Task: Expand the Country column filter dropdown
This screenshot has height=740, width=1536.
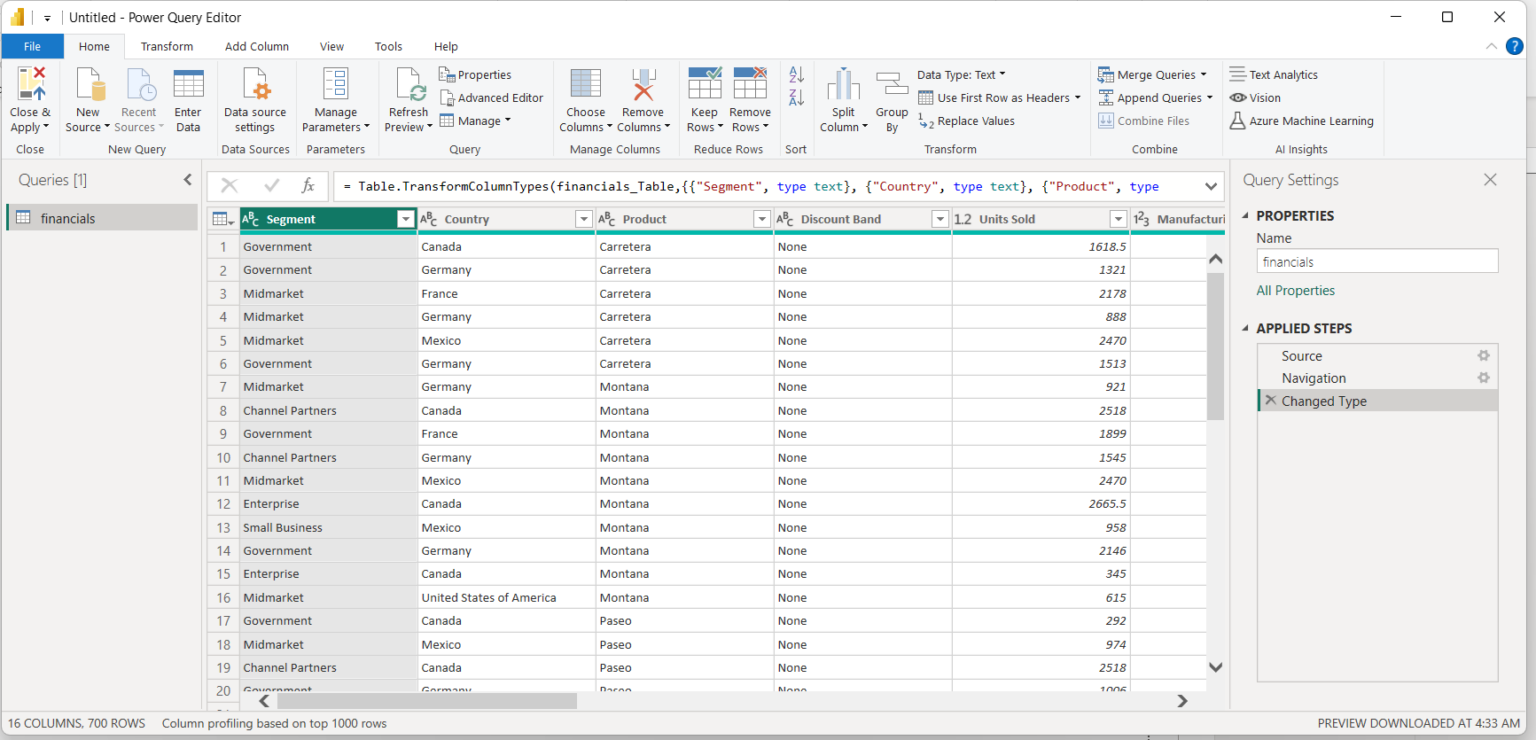Action: click(584, 219)
